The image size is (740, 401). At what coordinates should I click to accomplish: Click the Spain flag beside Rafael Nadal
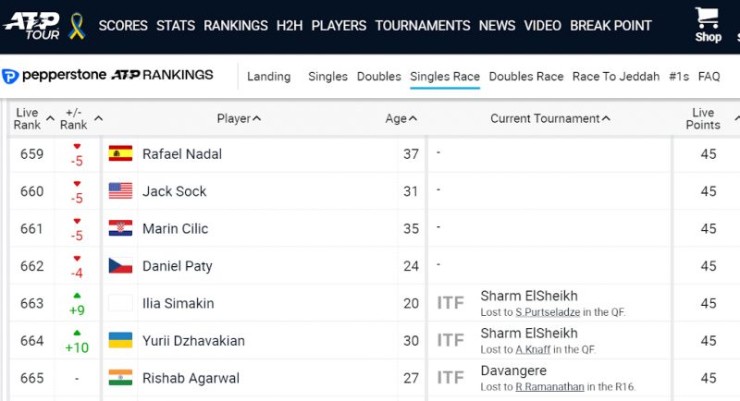(x=121, y=154)
